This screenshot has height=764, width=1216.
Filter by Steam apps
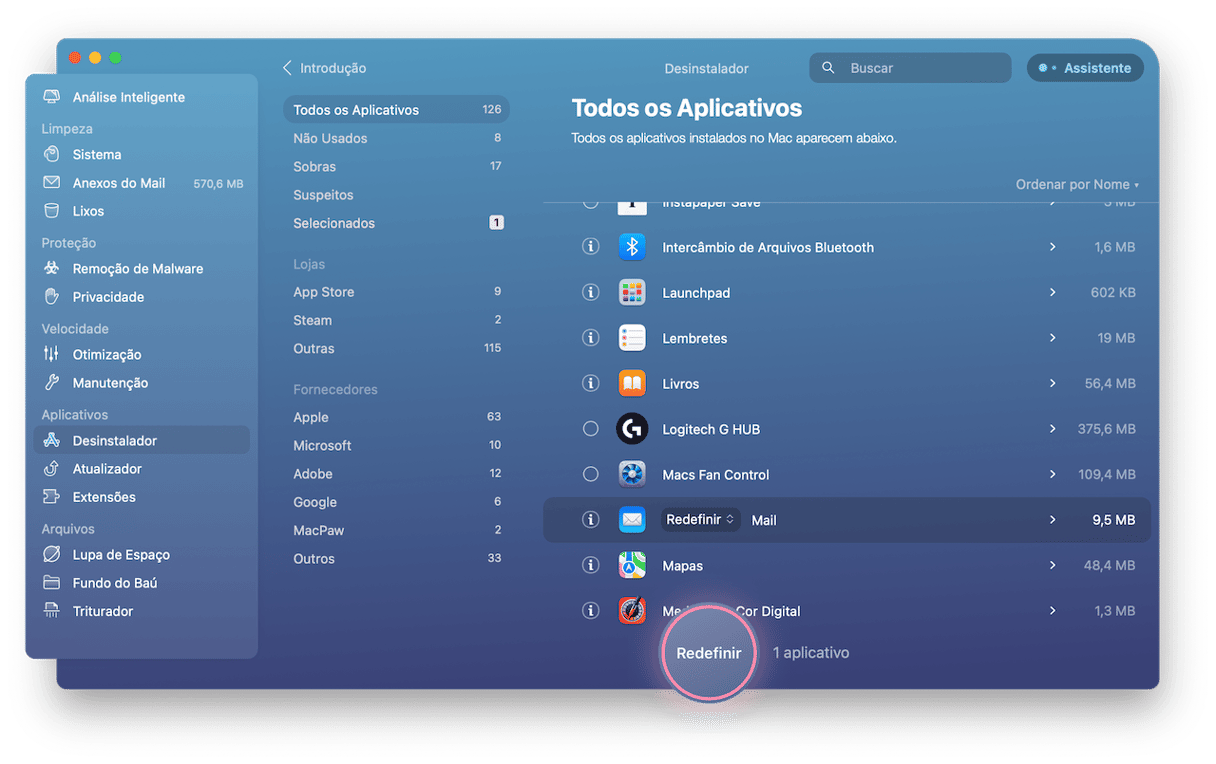pos(396,320)
